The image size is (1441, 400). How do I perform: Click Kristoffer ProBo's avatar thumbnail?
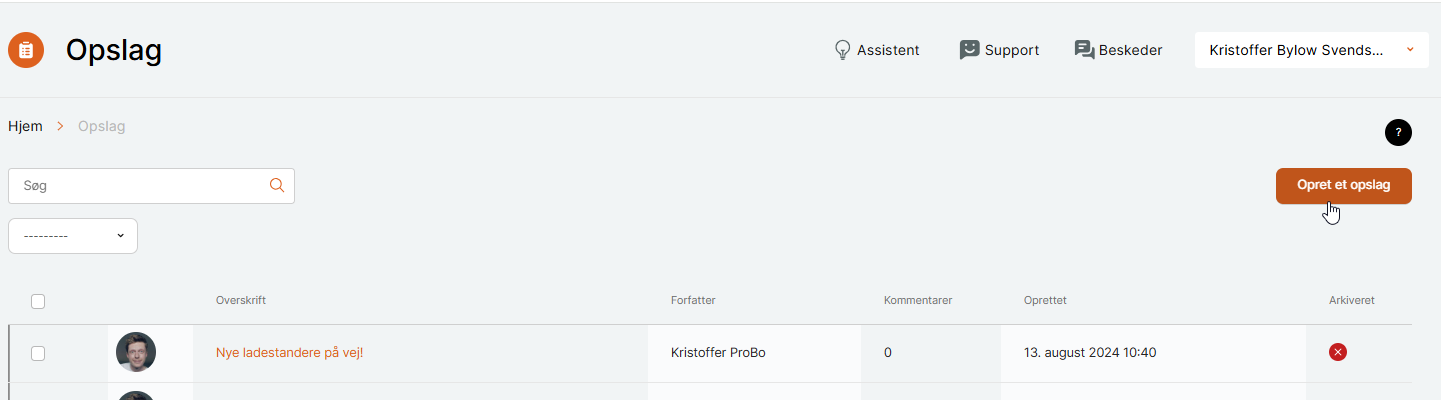pos(136,352)
